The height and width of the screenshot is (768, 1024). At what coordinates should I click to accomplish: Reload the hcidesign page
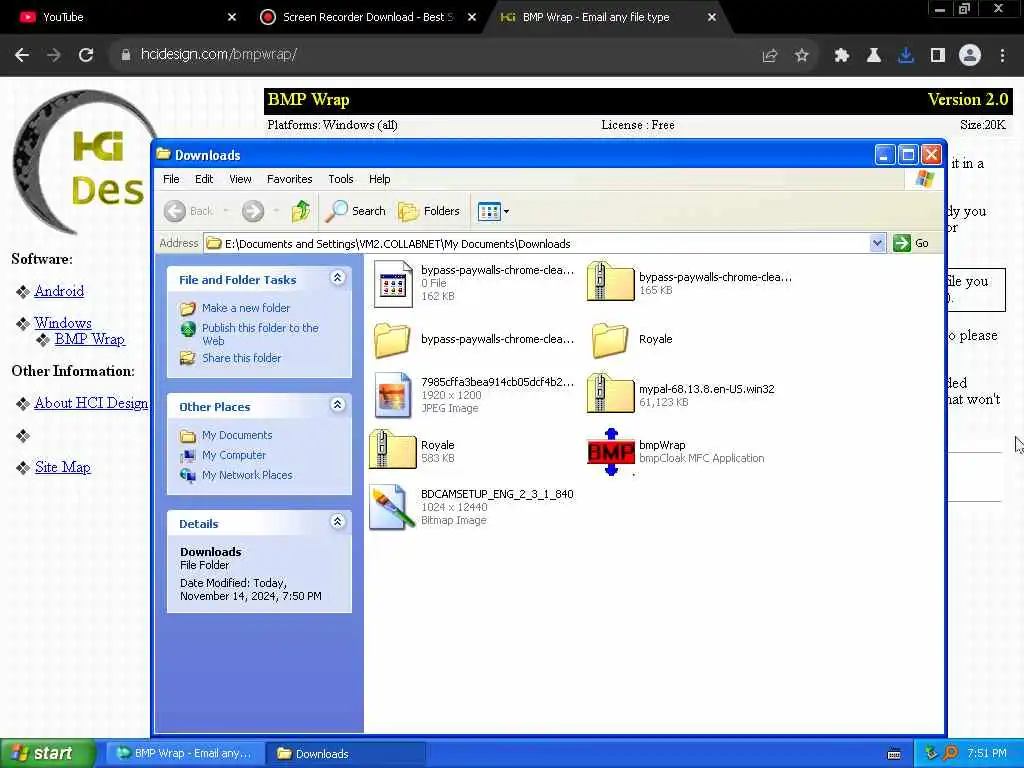86,55
